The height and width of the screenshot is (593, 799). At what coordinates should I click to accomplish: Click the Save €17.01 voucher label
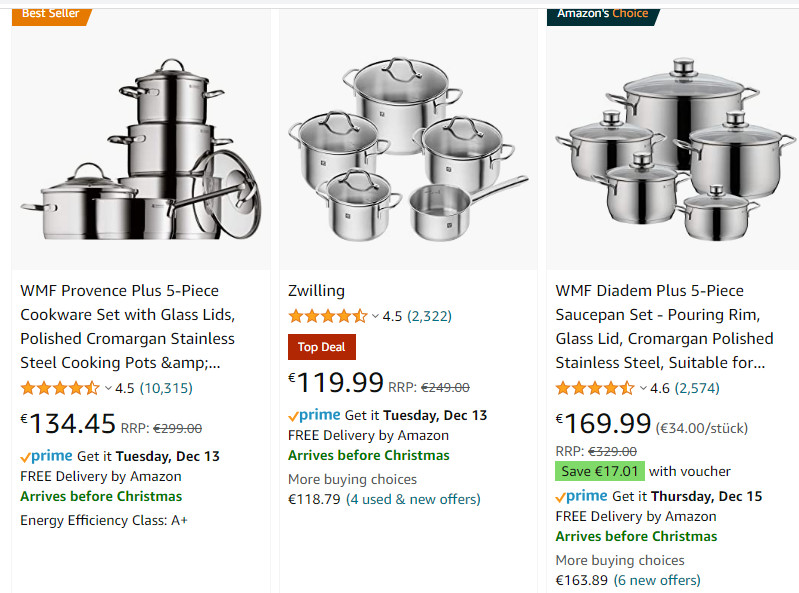[x=599, y=471]
